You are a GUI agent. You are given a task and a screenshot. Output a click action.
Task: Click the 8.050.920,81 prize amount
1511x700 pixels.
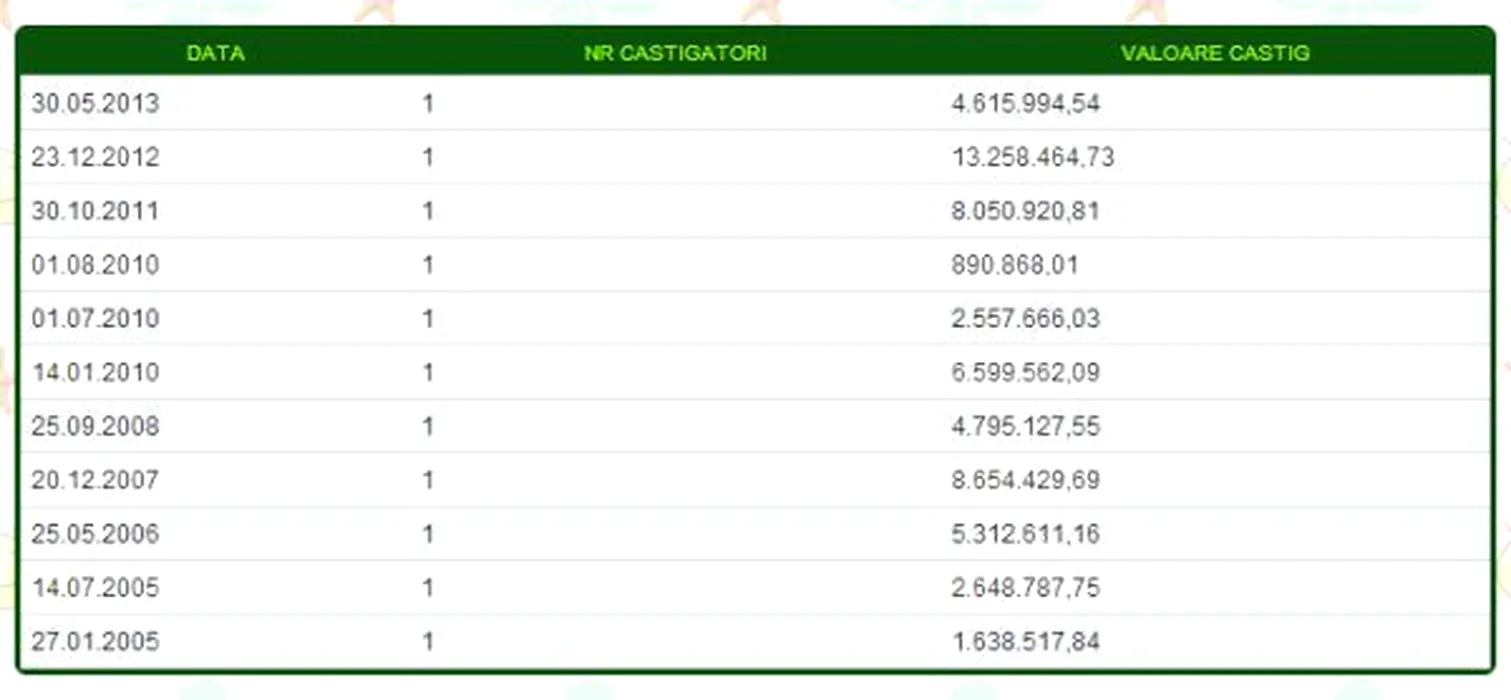pyautogui.click(x=1025, y=211)
